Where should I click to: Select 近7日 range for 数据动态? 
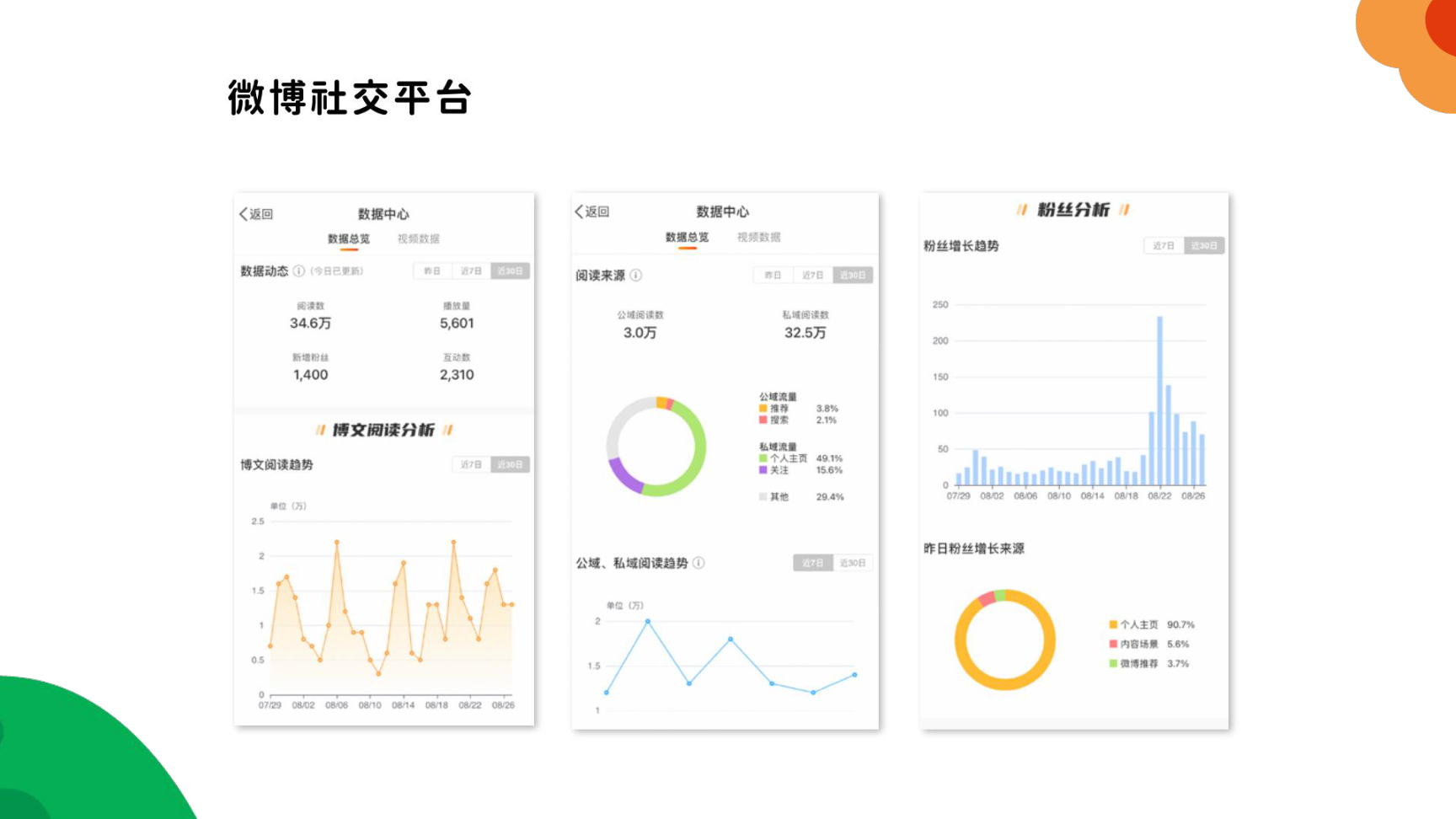[x=471, y=271]
